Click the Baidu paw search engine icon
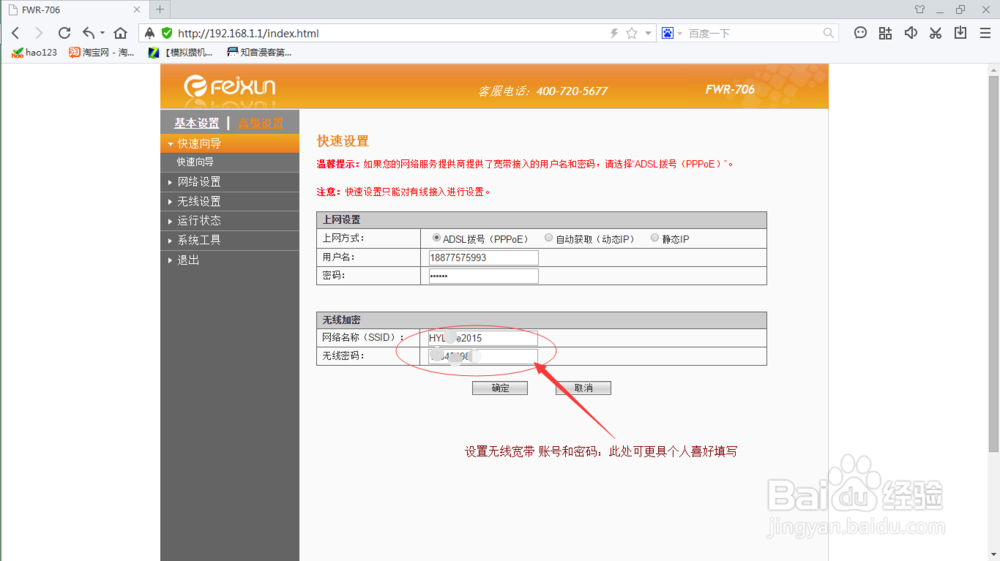The image size is (1000, 561). point(667,33)
